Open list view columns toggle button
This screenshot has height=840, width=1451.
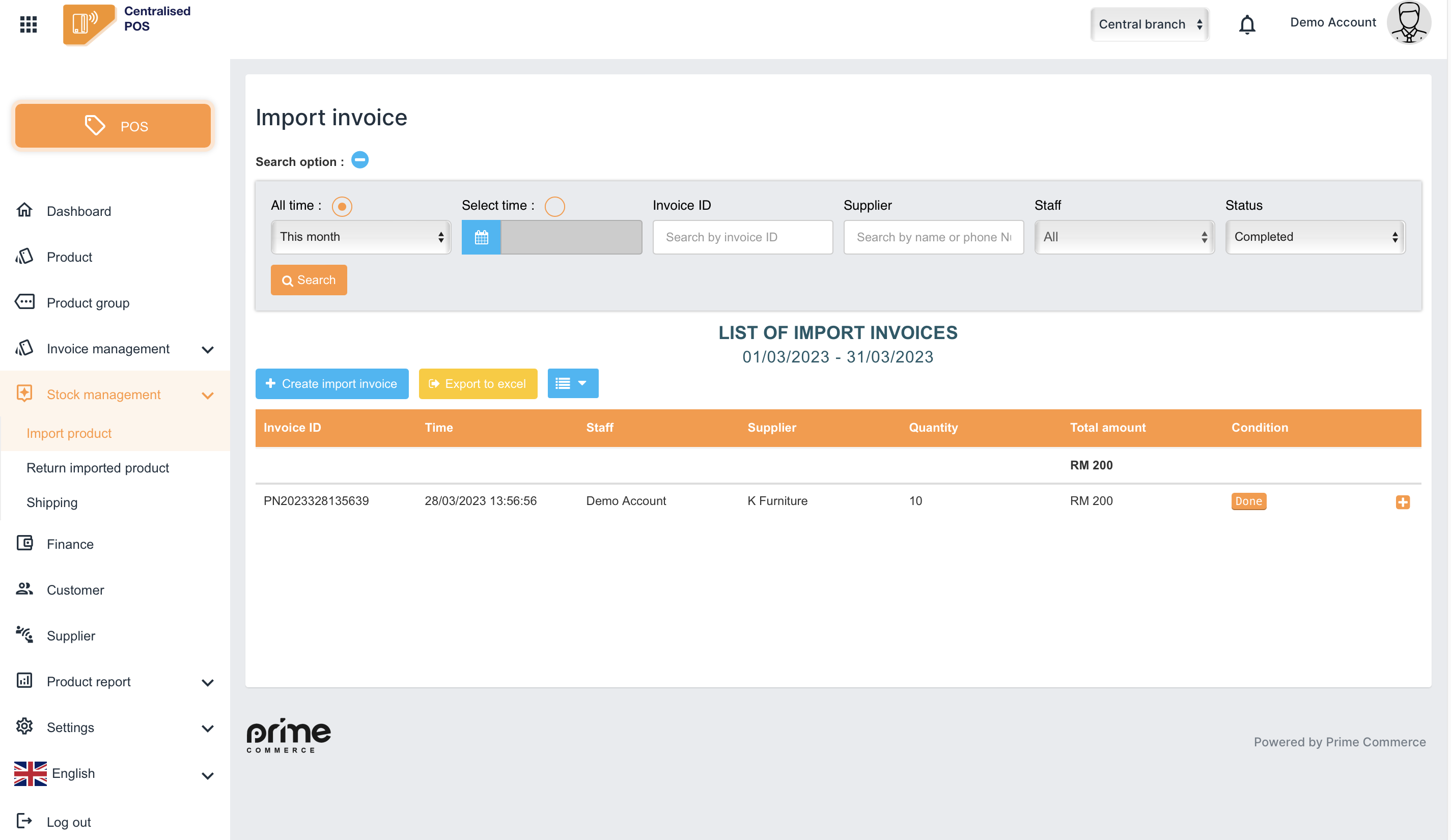pos(572,383)
